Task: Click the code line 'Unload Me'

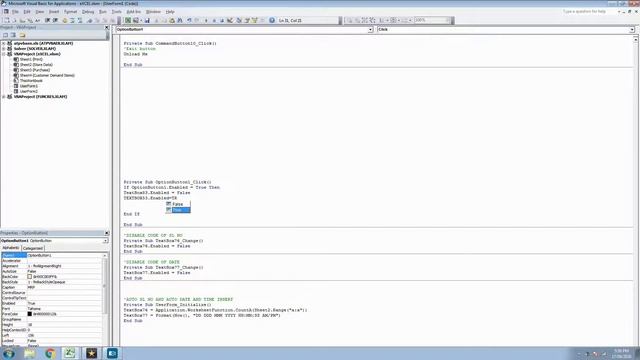Action: (x=136, y=54)
